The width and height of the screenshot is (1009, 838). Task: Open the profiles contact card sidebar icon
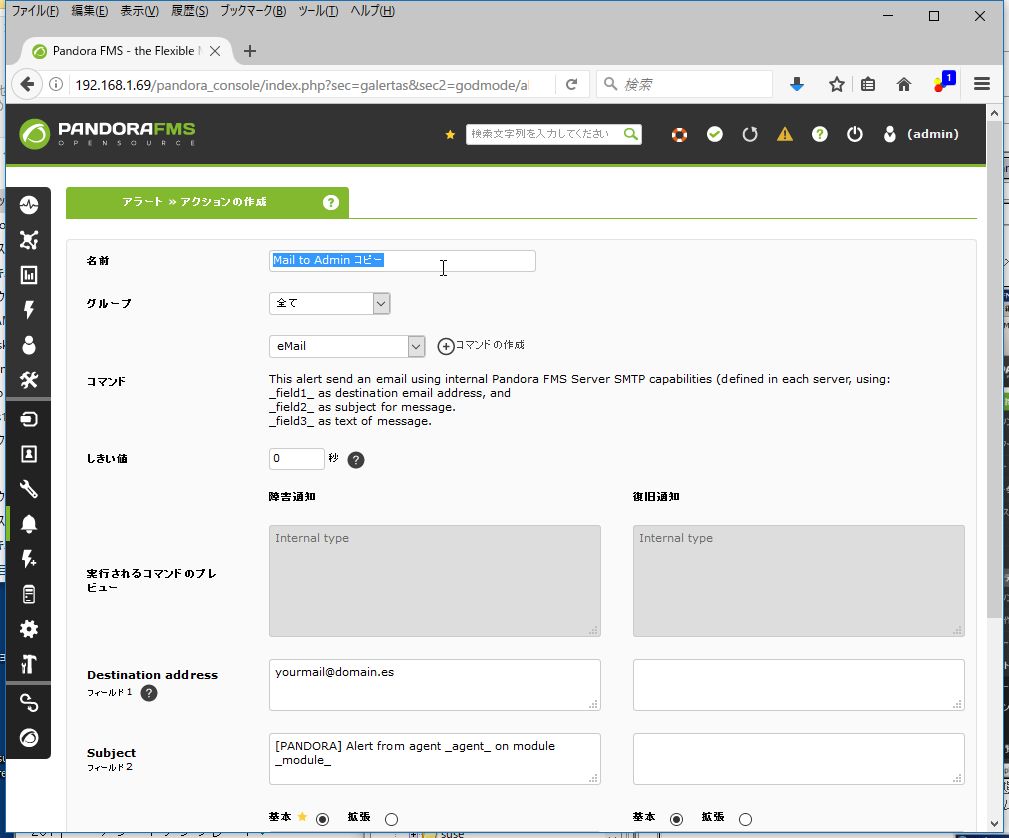(x=29, y=454)
